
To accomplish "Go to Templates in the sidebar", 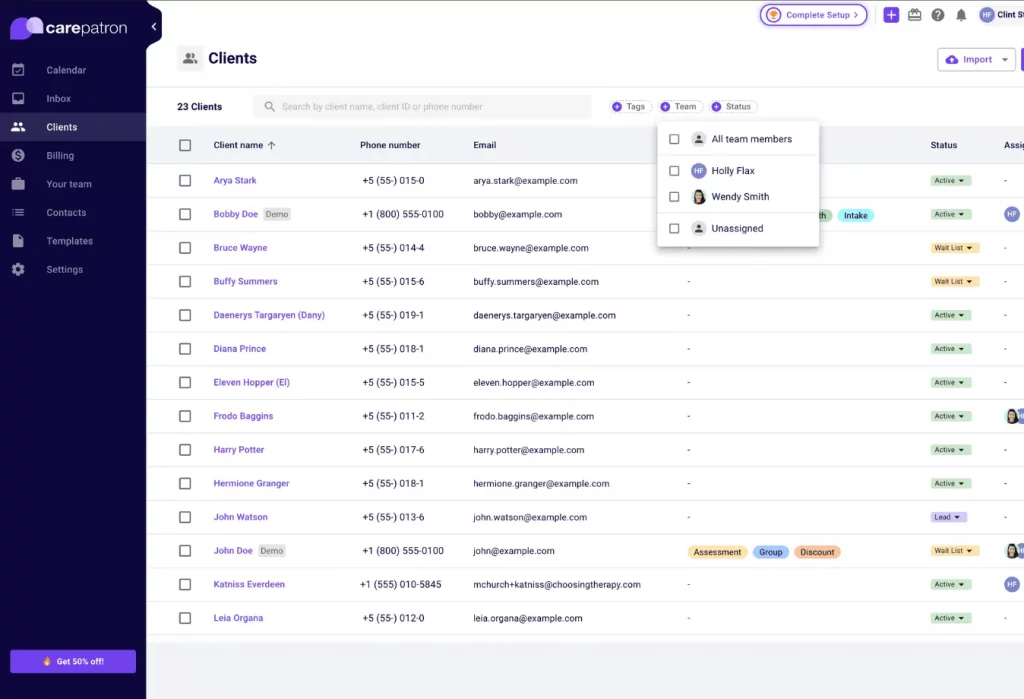I will pos(69,241).
